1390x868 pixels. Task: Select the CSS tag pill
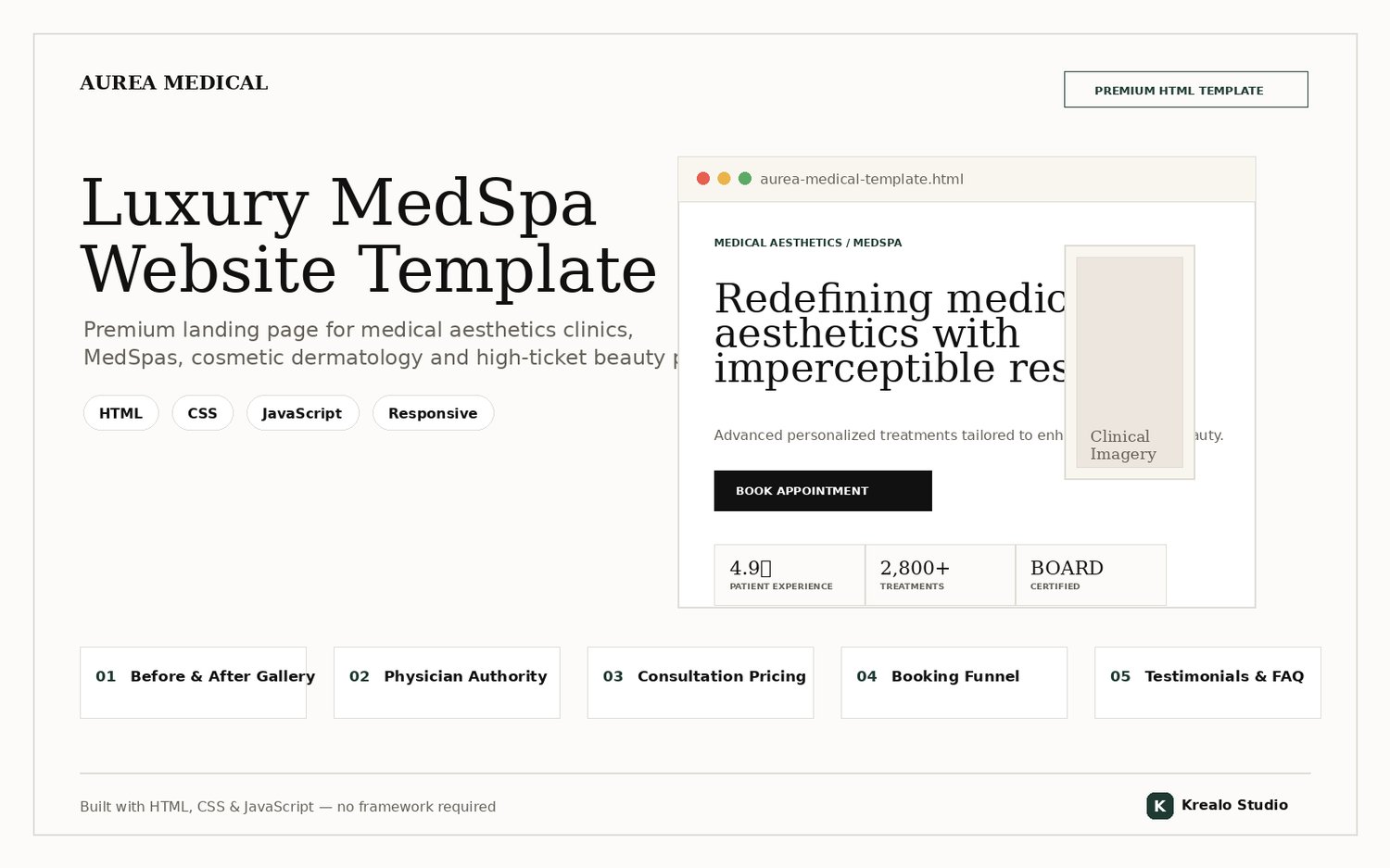pos(203,413)
